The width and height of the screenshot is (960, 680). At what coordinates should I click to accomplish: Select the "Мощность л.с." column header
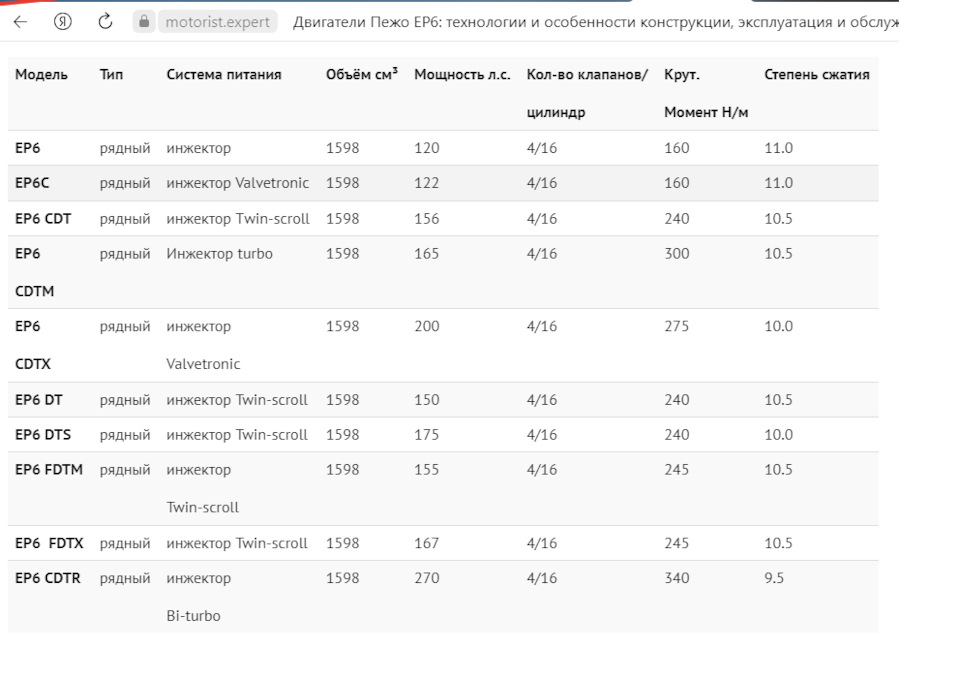tap(462, 75)
